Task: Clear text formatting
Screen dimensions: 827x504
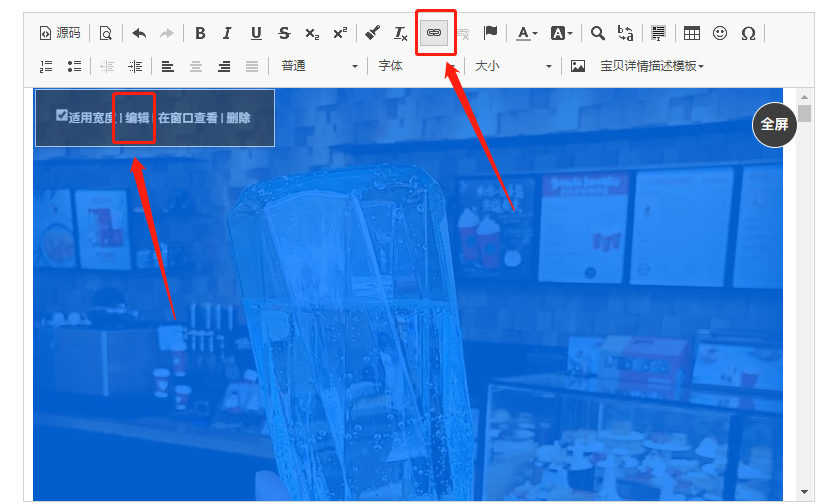Action: point(400,33)
